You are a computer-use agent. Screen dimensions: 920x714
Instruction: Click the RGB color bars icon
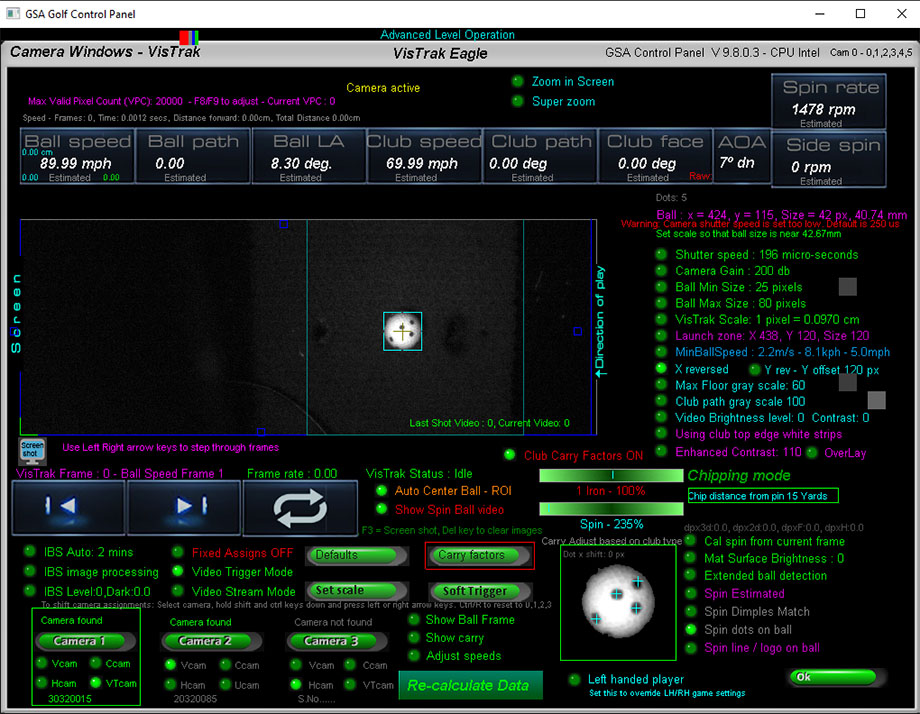[x=189, y=38]
